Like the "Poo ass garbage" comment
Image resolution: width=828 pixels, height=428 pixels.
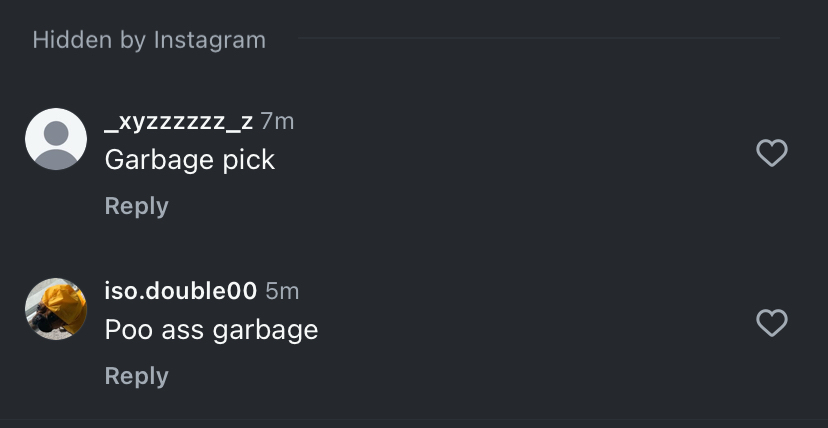[x=771, y=323]
